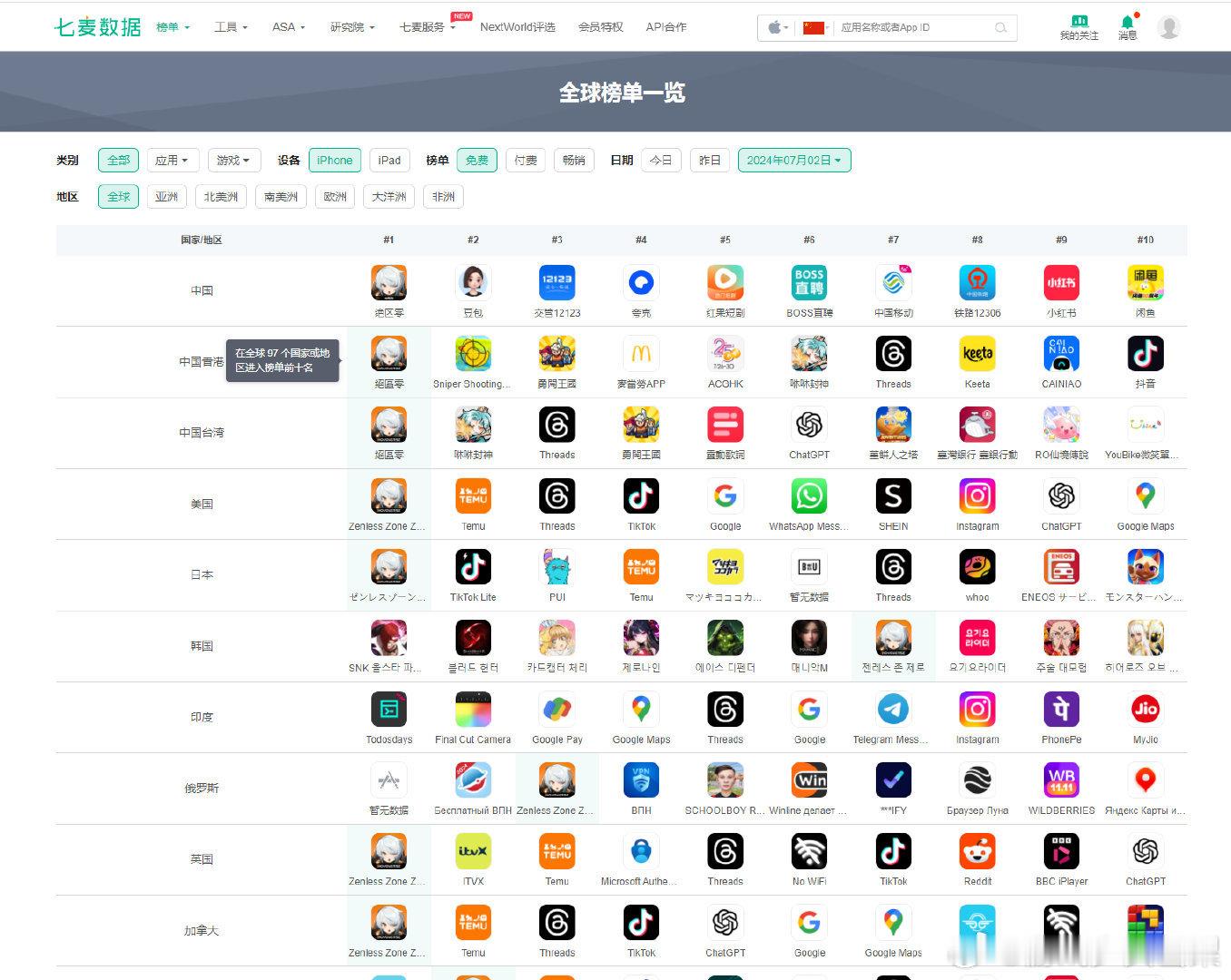The width and height of the screenshot is (1231, 980).
Task: Open WILDBERRIES app icon in 俄罗斯 row
Action: click(1061, 780)
